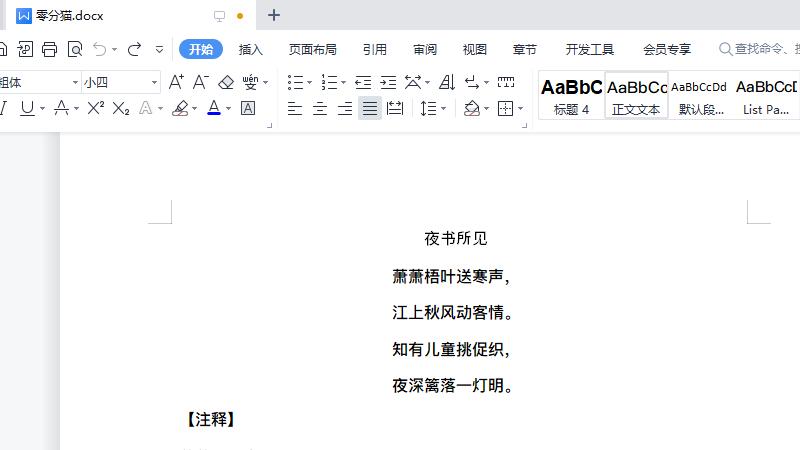Image resolution: width=800 pixels, height=450 pixels.
Task: Open the bullet list style dropdown
Action: pos(310,82)
